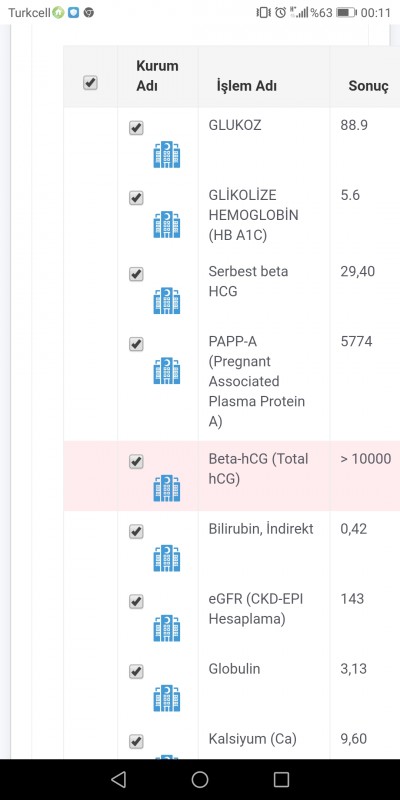Viewport: 400px width, 800px height.
Task: Tap the hospital icon beside Bilirubin, İndirekt
Action: click(167, 558)
